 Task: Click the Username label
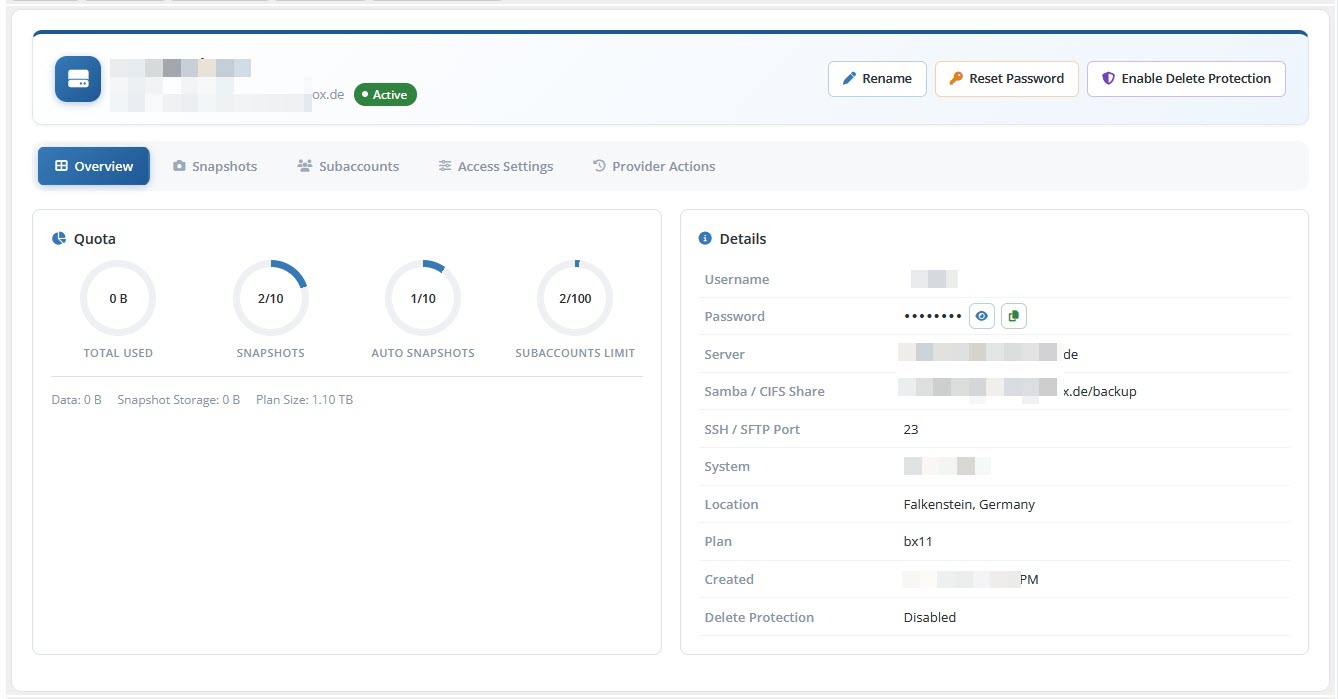tap(737, 279)
